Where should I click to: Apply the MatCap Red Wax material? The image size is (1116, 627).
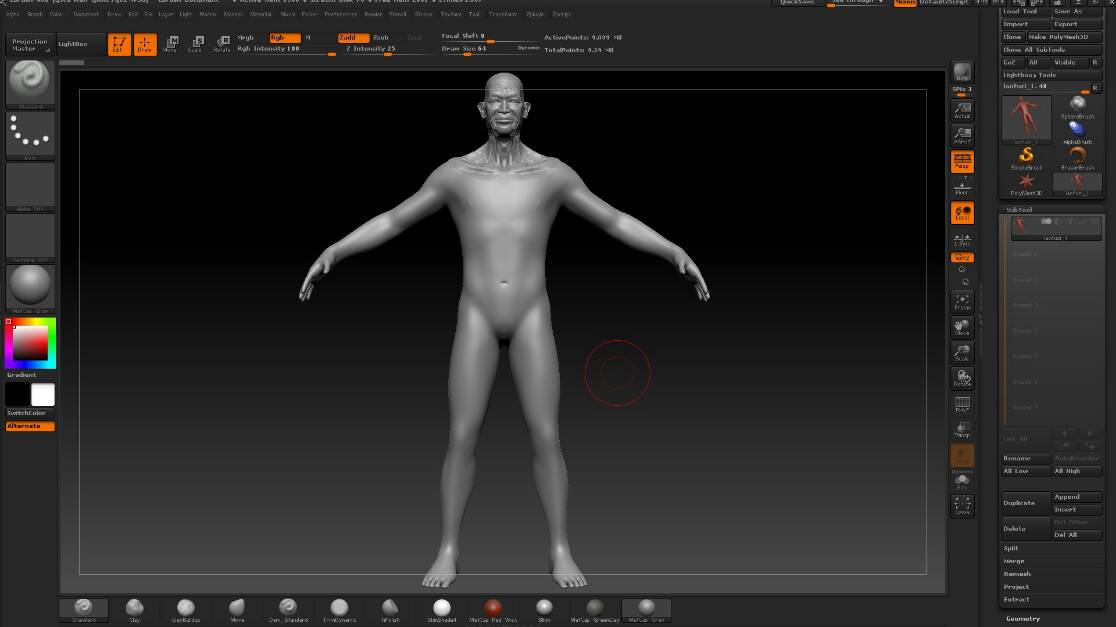click(x=493, y=609)
